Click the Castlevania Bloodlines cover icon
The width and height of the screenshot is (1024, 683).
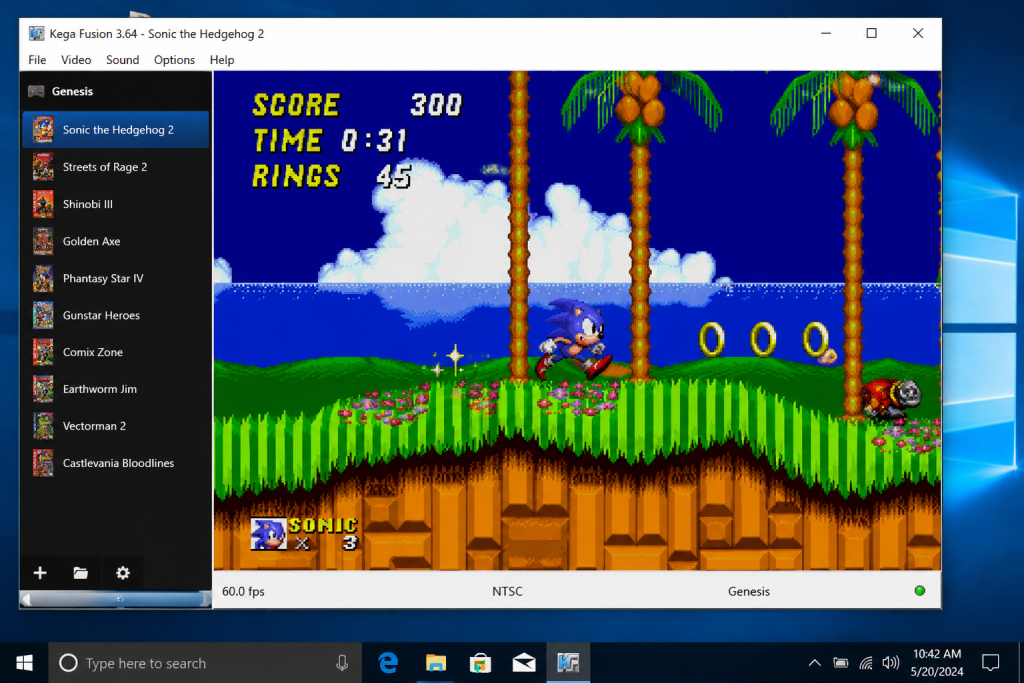click(43, 463)
